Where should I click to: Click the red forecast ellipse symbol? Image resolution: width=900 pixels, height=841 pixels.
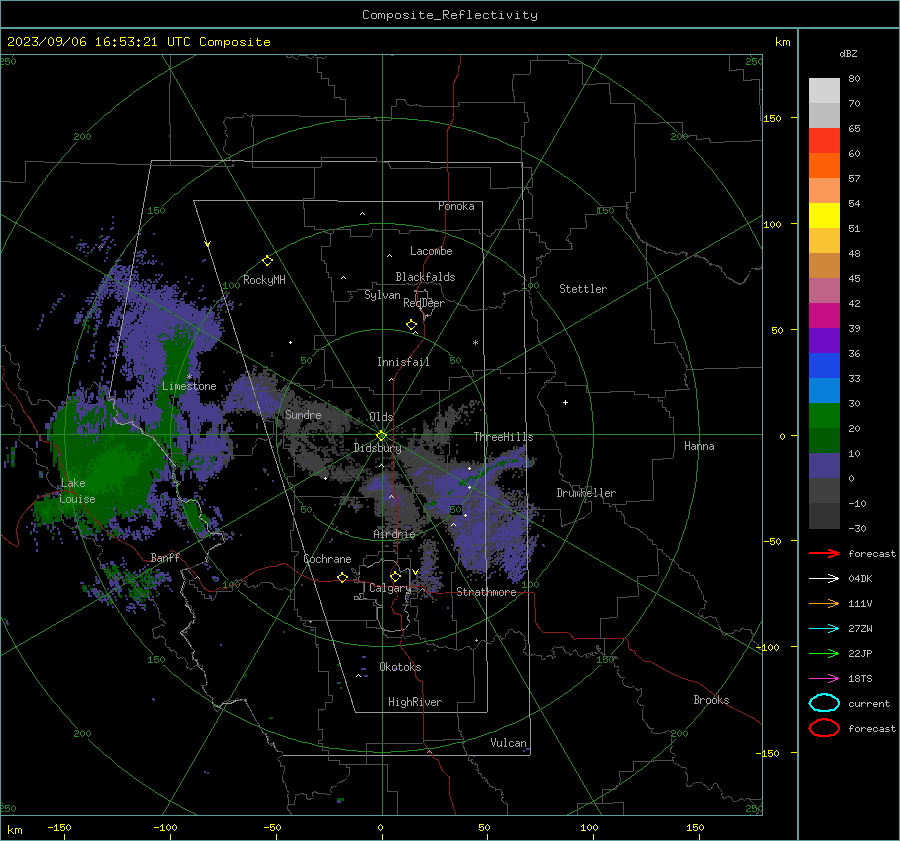click(824, 728)
